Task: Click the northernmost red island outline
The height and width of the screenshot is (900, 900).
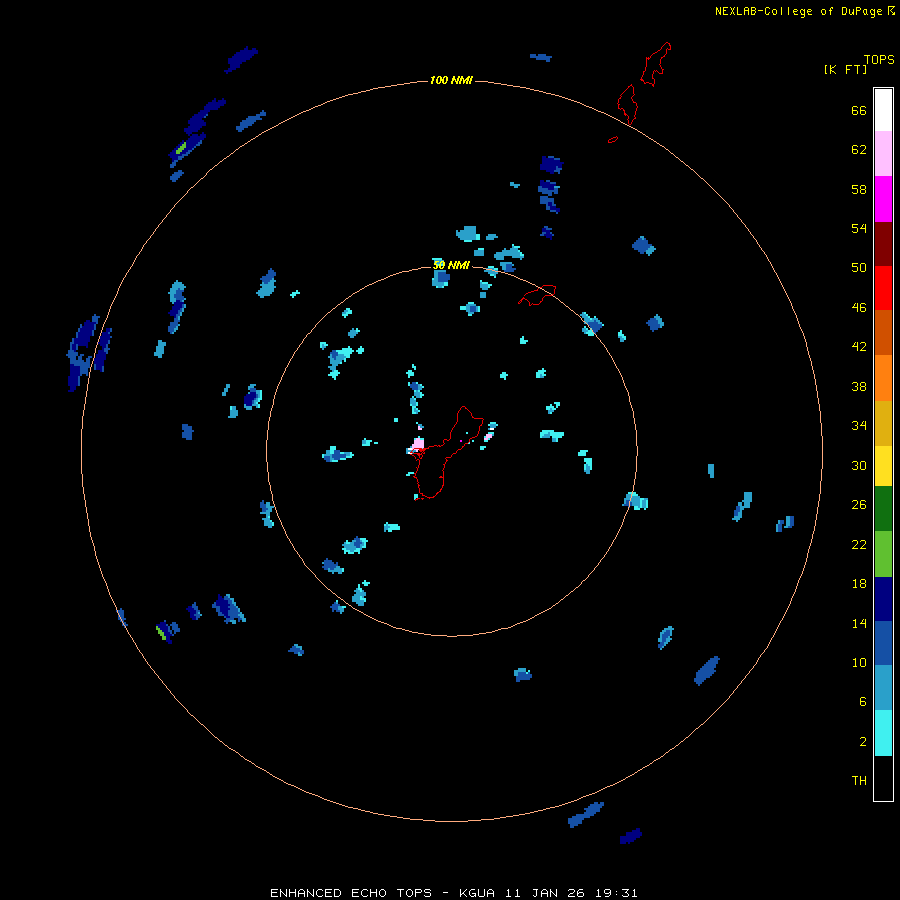Action: pyautogui.click(x=656, y=64)
